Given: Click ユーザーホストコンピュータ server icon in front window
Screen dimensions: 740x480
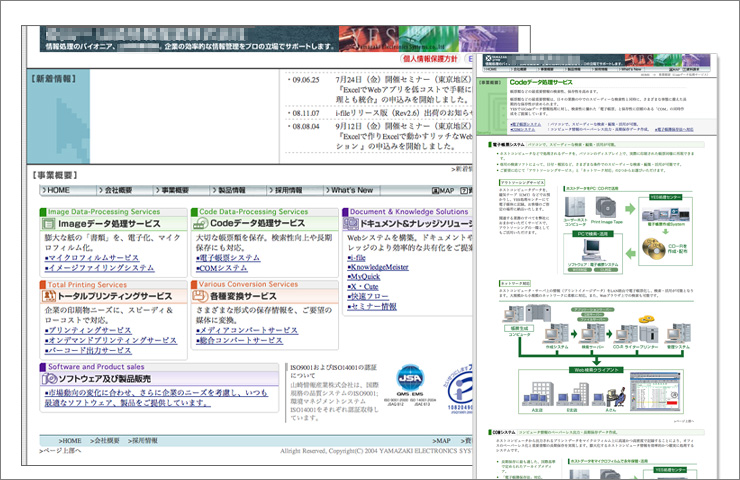Looking at the screenshot, I should tap(575, 207).
